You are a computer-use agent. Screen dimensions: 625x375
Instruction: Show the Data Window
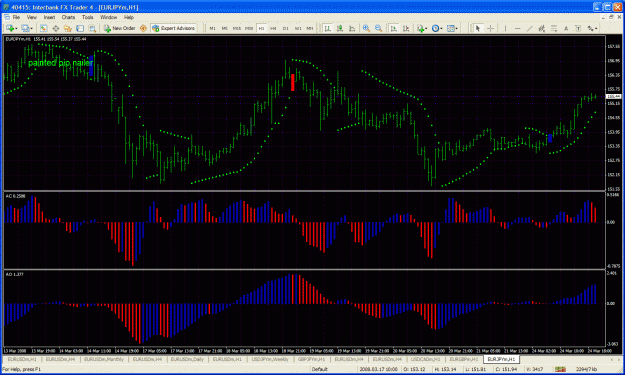coord(56,28)
